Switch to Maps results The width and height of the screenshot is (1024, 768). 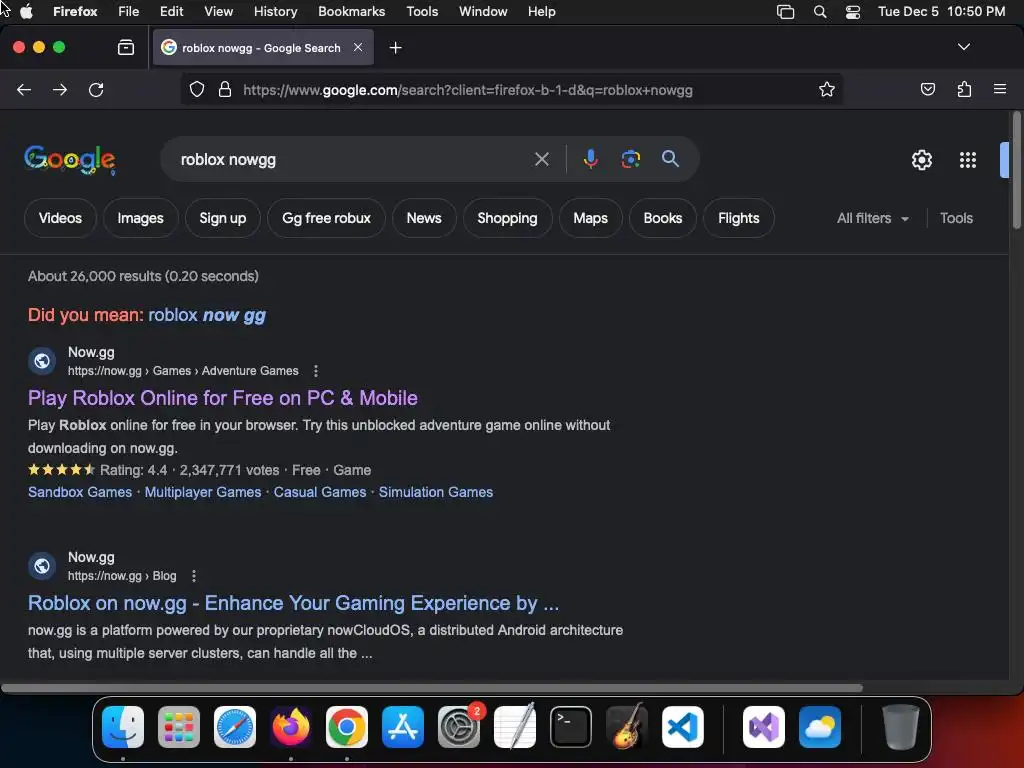[x=590, y=218]
